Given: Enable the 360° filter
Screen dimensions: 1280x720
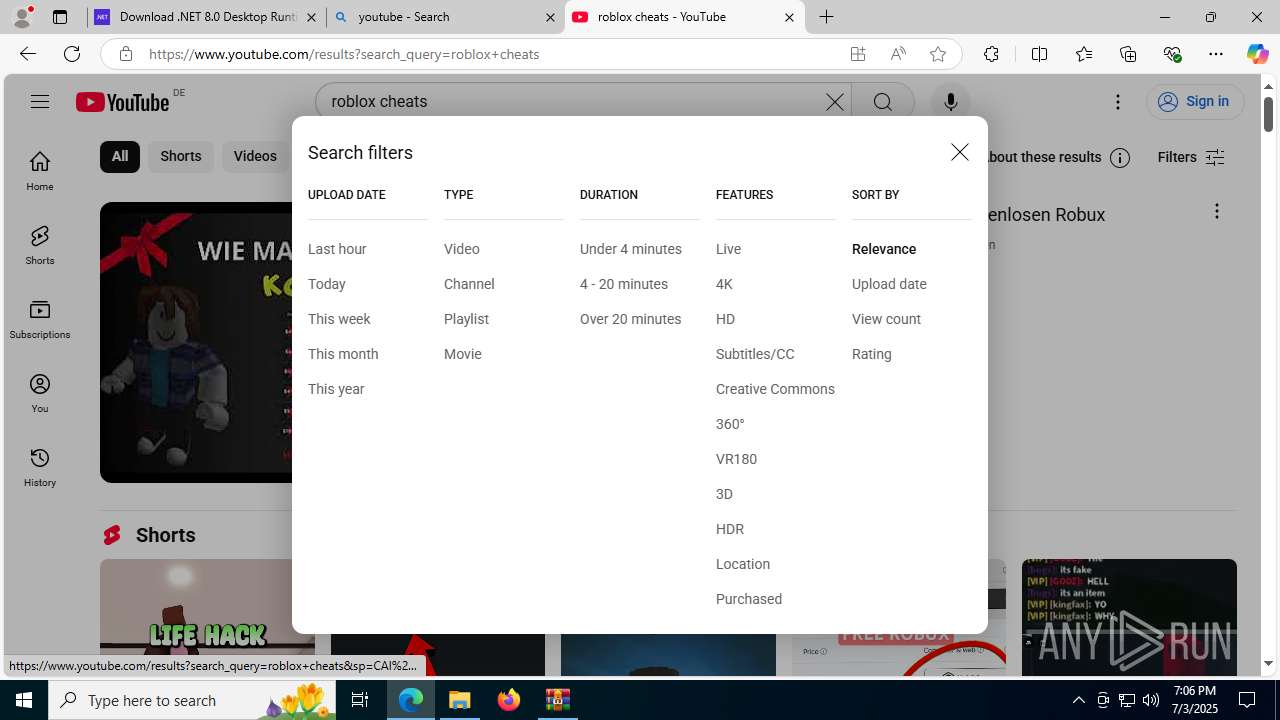Looking at the screenshot, I should (730, 424).
